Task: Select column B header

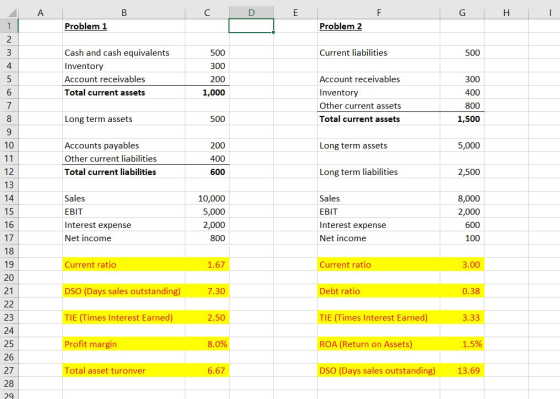Action: coord(124,13)
